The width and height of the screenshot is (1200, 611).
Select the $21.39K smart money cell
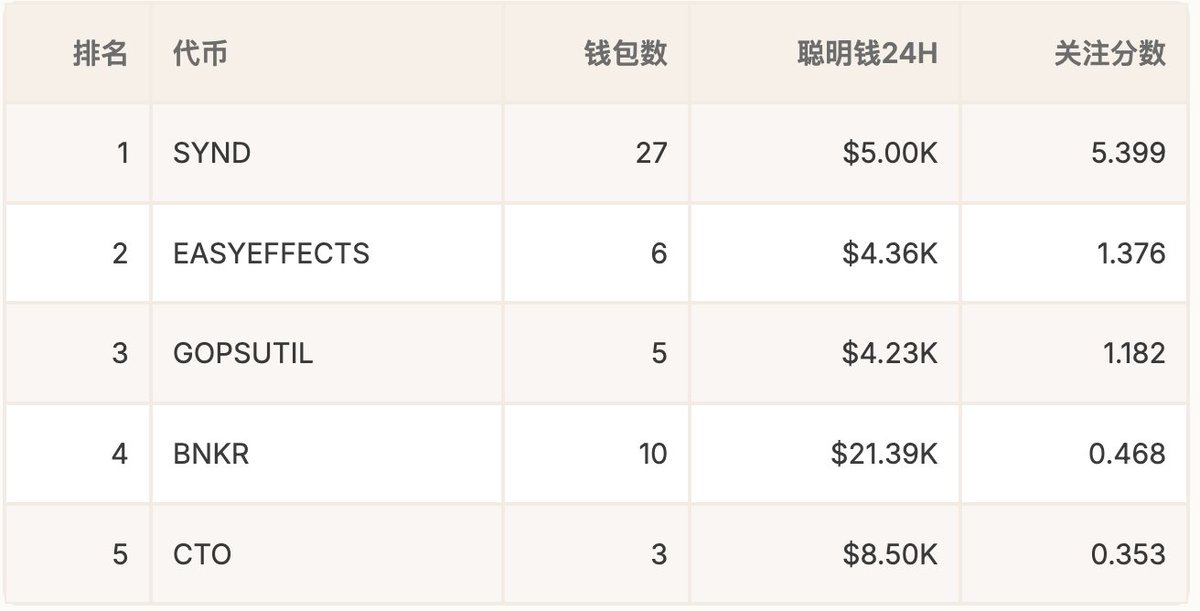tap(884, 454)
